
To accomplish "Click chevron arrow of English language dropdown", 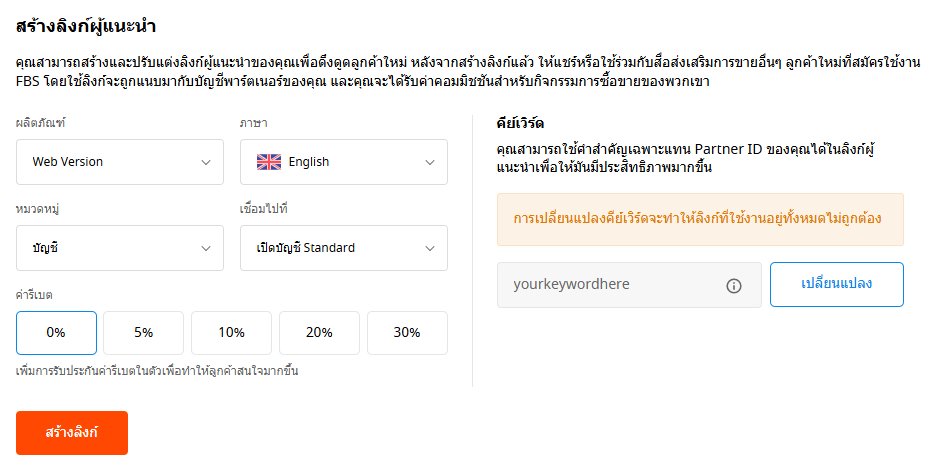I will (x=430, y=162).
